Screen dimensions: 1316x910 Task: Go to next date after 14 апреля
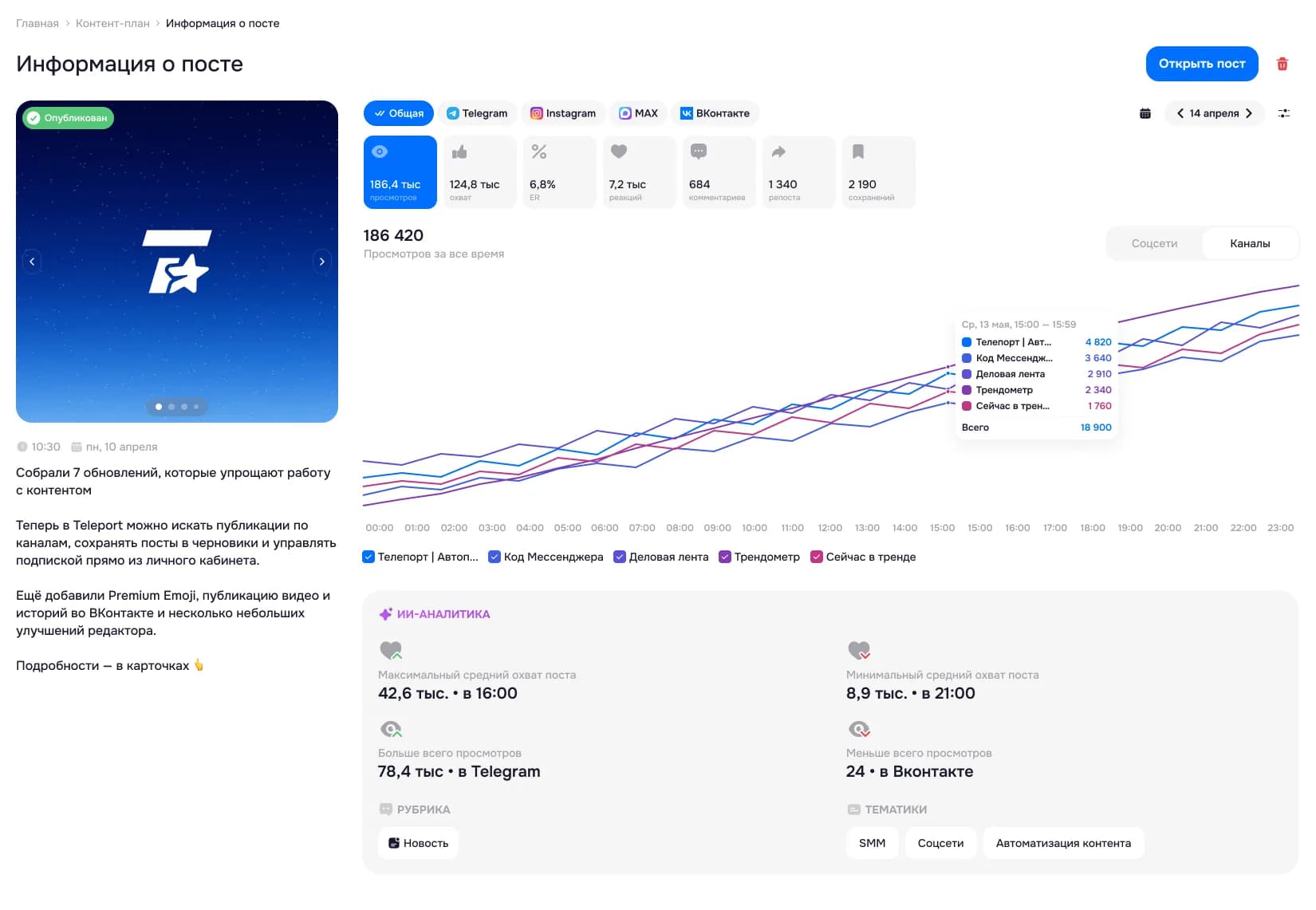click(x=1249, y=113)
